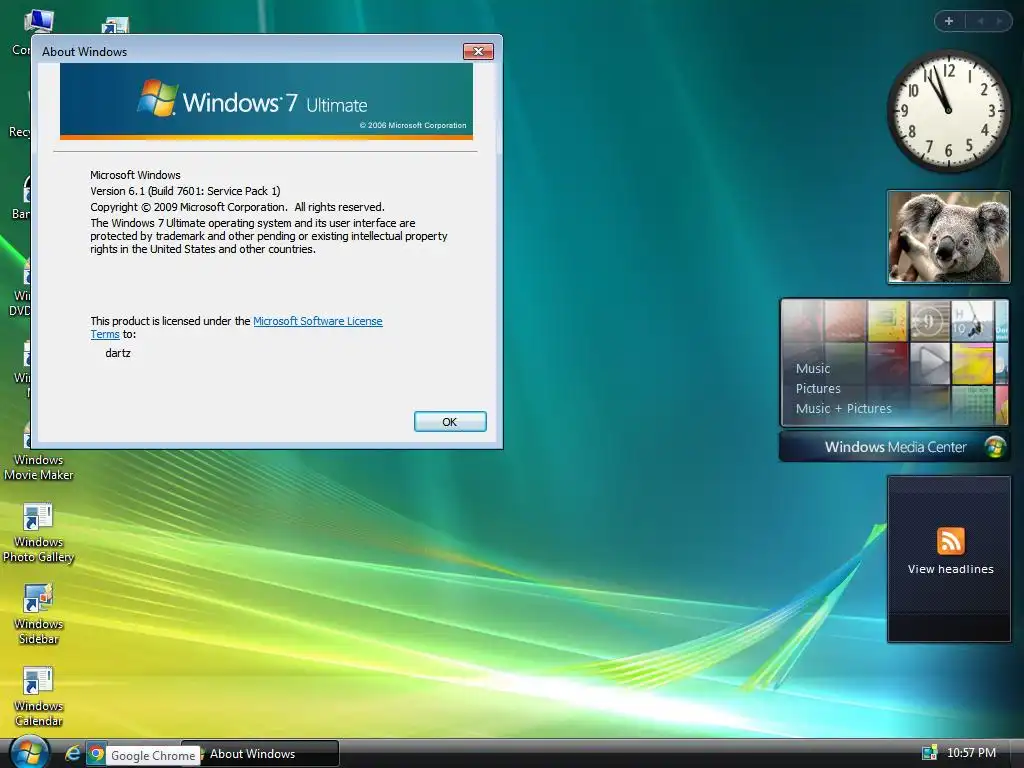
Task: Select Music in the Media Center gadget
Action: tap(812, 368)
